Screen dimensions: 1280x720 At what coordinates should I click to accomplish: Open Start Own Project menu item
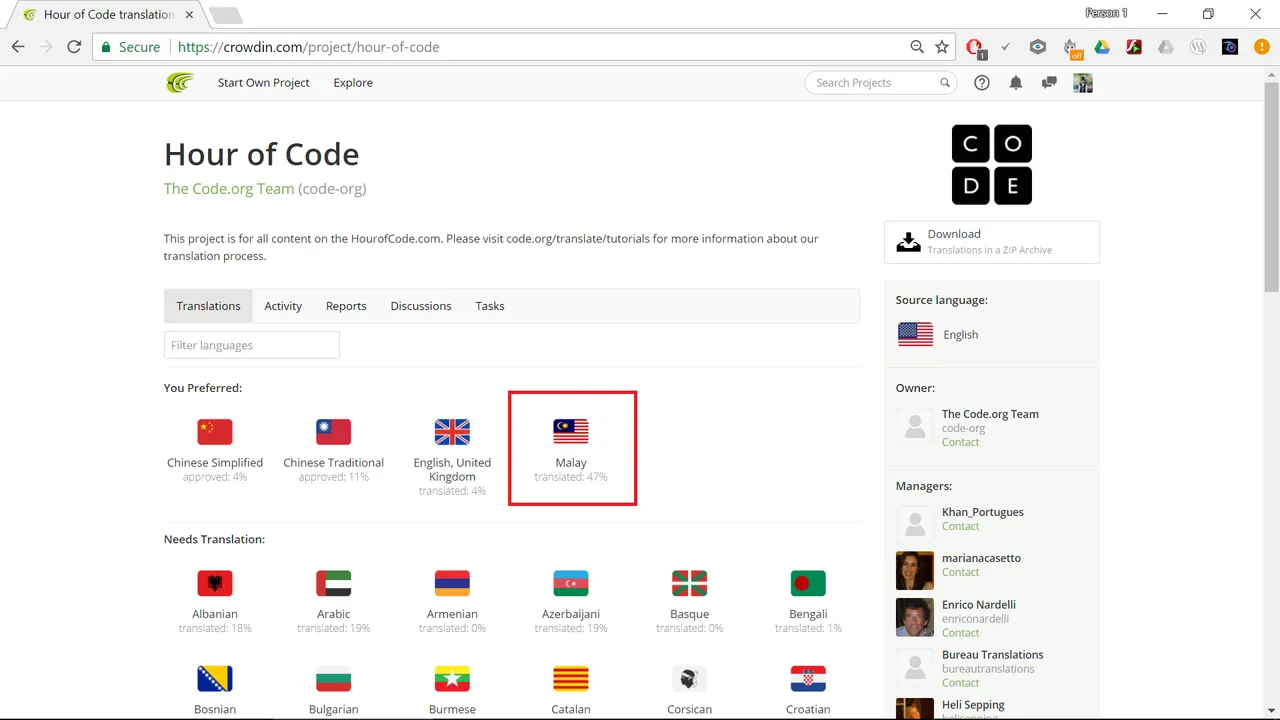[x=264, y=83]
